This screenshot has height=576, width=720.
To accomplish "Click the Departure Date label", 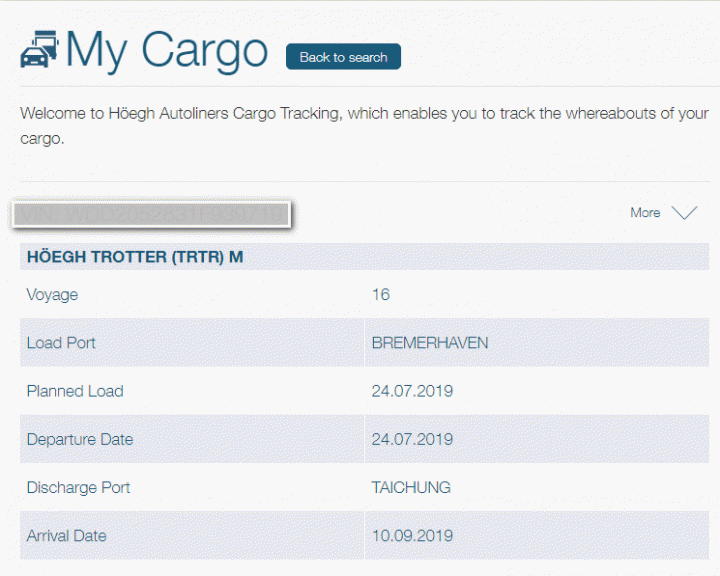I will point(80,439).
